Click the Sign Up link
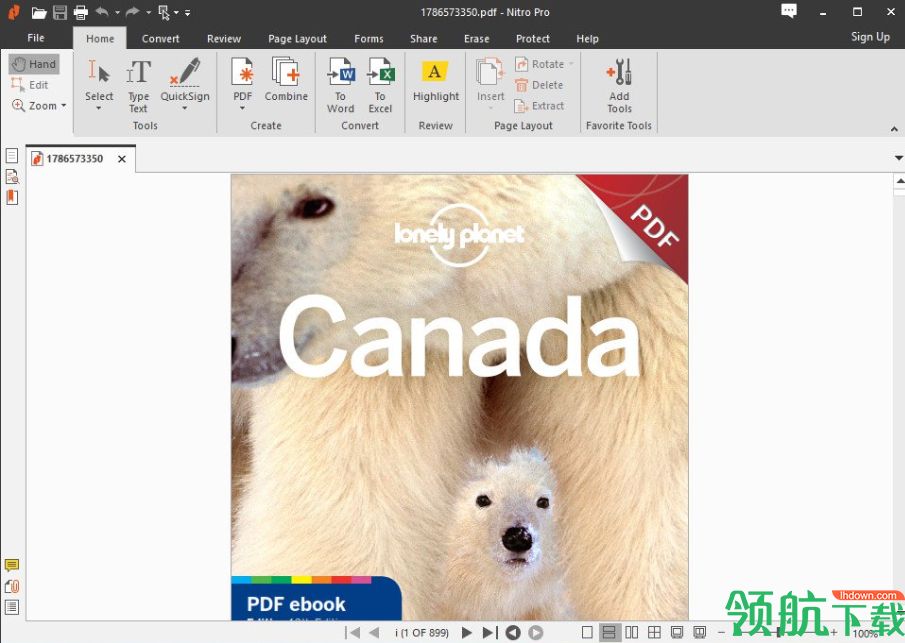905x643 pixels. [870, 37]
